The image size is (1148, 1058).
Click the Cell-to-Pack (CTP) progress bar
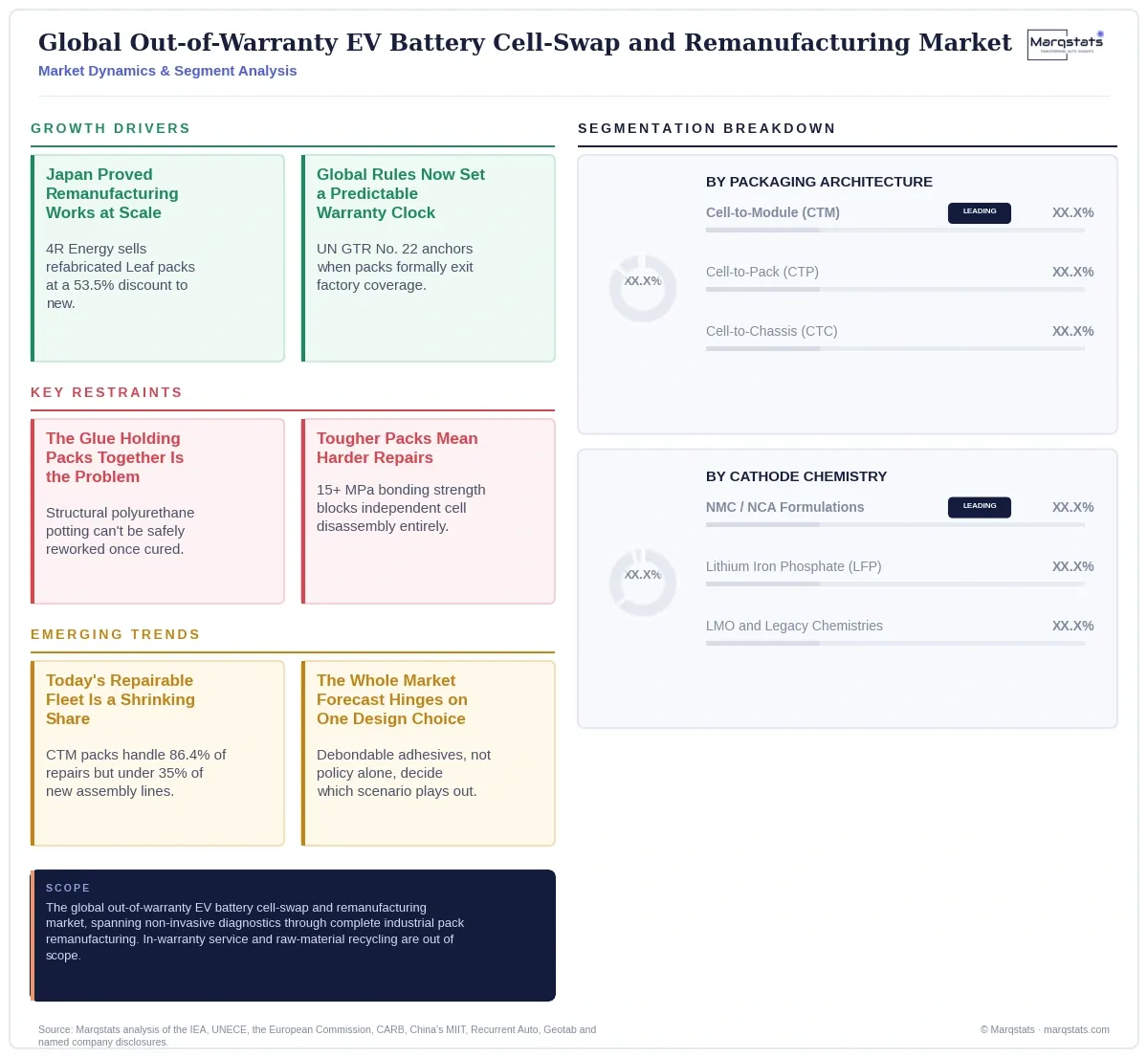click(895, 290)
